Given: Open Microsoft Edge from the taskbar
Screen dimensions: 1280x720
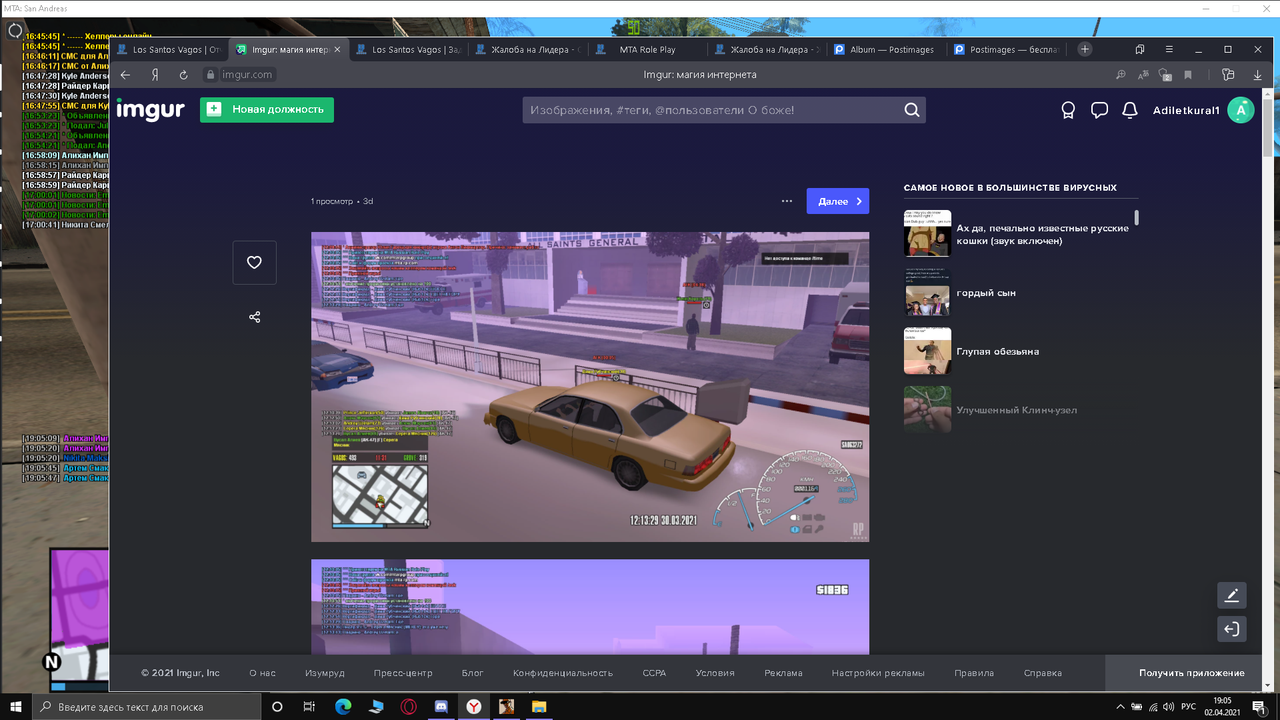Looking at the screenshot, I should 343,707.
